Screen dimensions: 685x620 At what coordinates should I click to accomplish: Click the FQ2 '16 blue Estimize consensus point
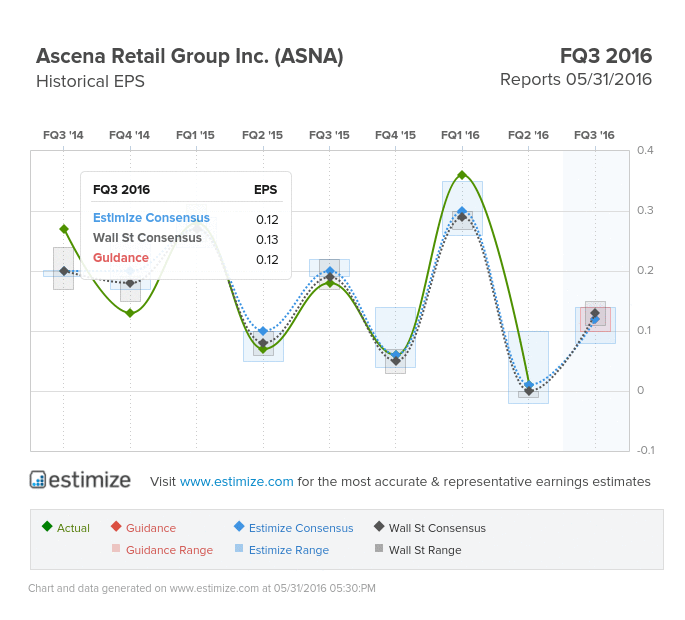click(x=529, y=385)
